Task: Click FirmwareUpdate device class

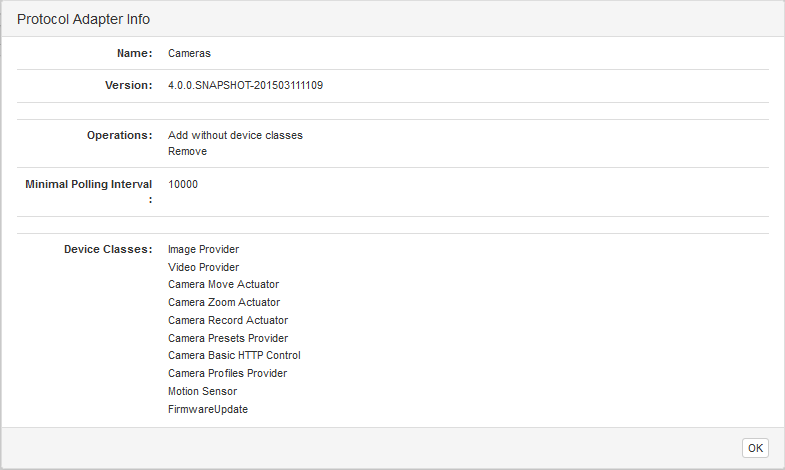Action: [x=208, y=409]
